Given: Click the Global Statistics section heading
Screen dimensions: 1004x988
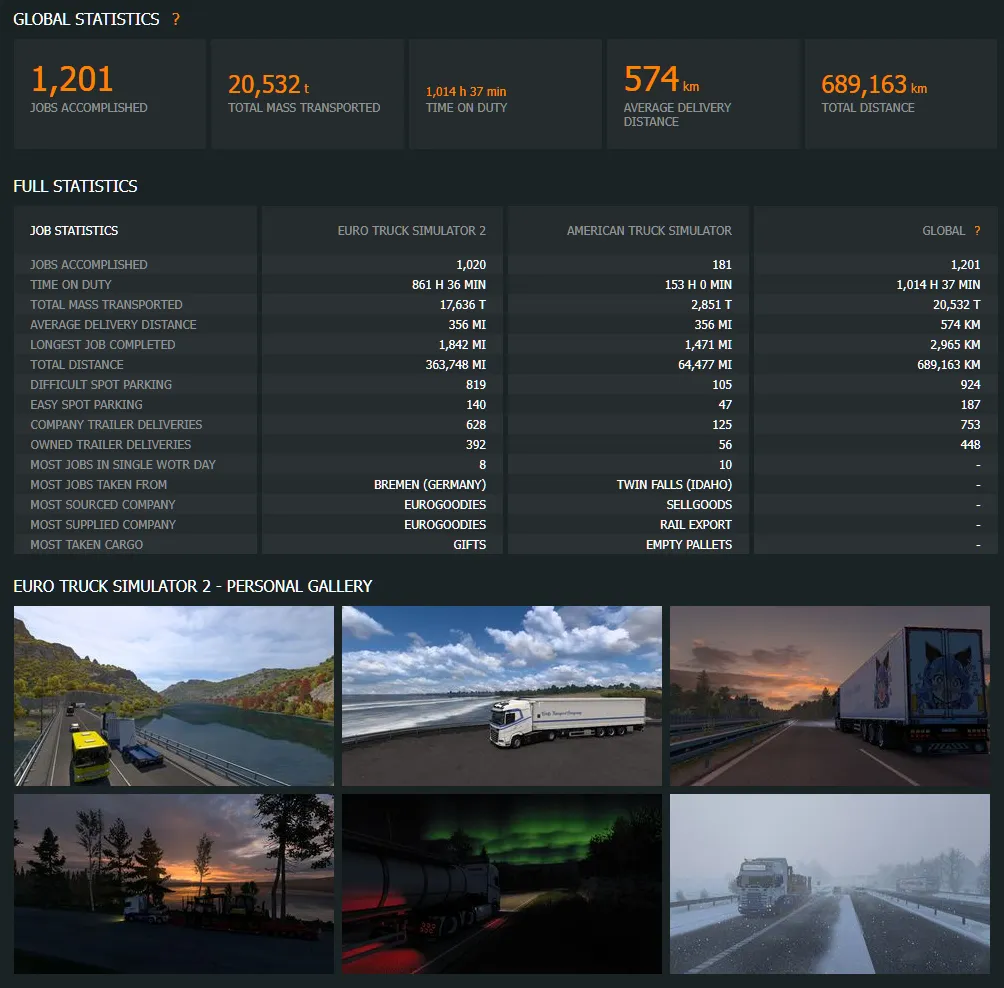Looking at the screenshot, I should pos(86,19).
